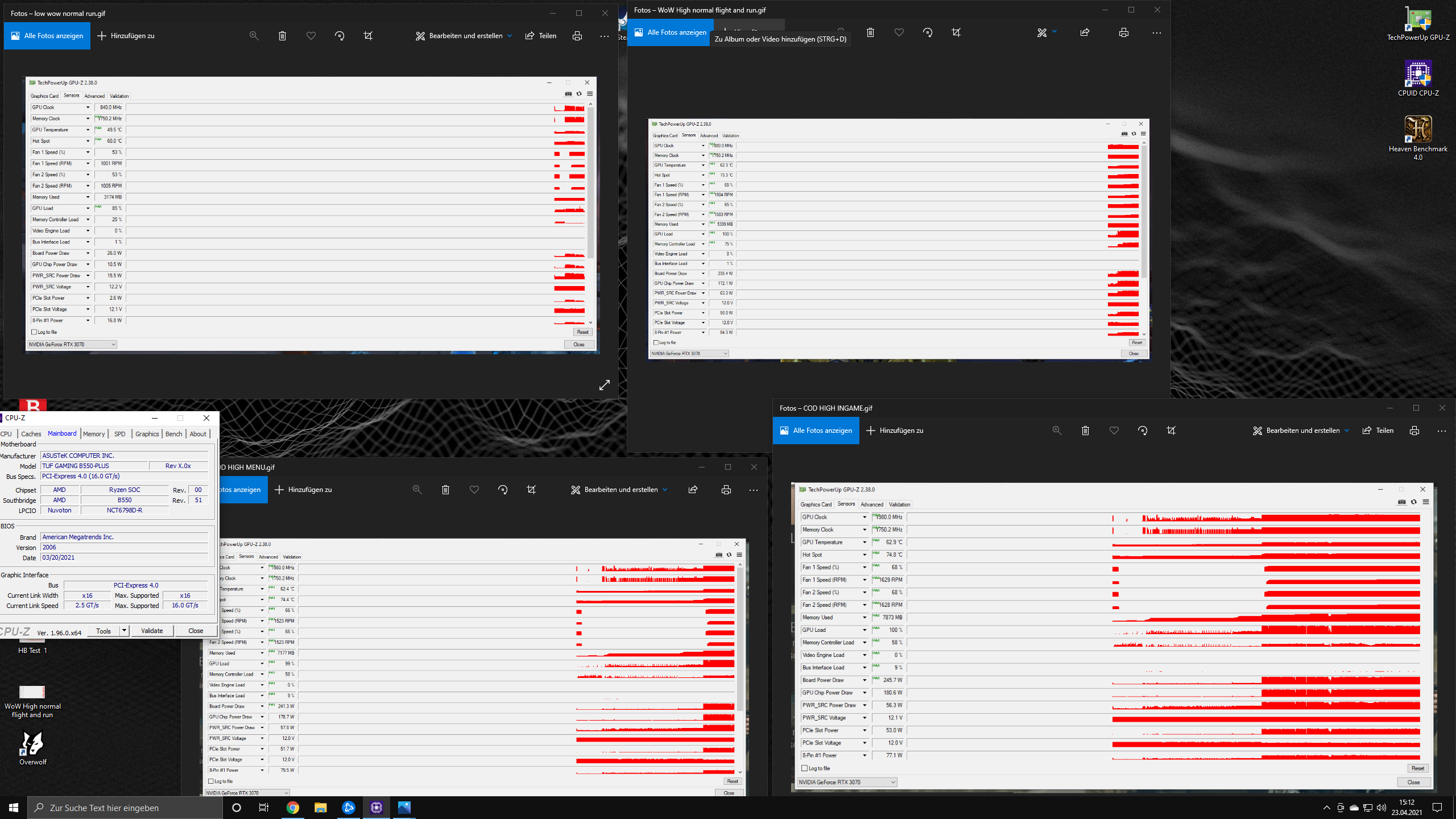Click the taskbar search box
This screenshot has width=1456, height=819.
point(125,808)
